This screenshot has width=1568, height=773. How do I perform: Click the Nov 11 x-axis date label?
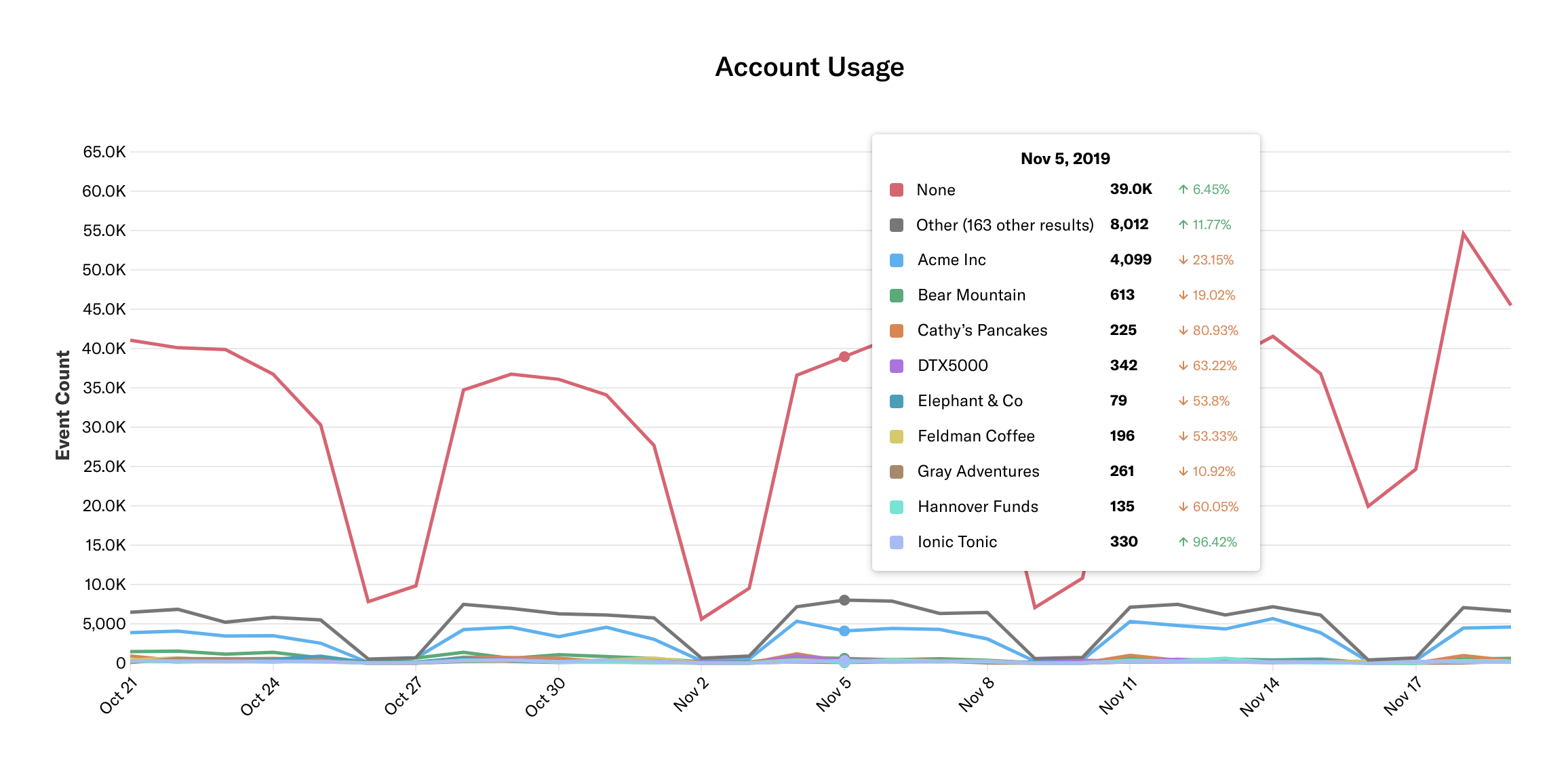click(x=1118, y=696)
